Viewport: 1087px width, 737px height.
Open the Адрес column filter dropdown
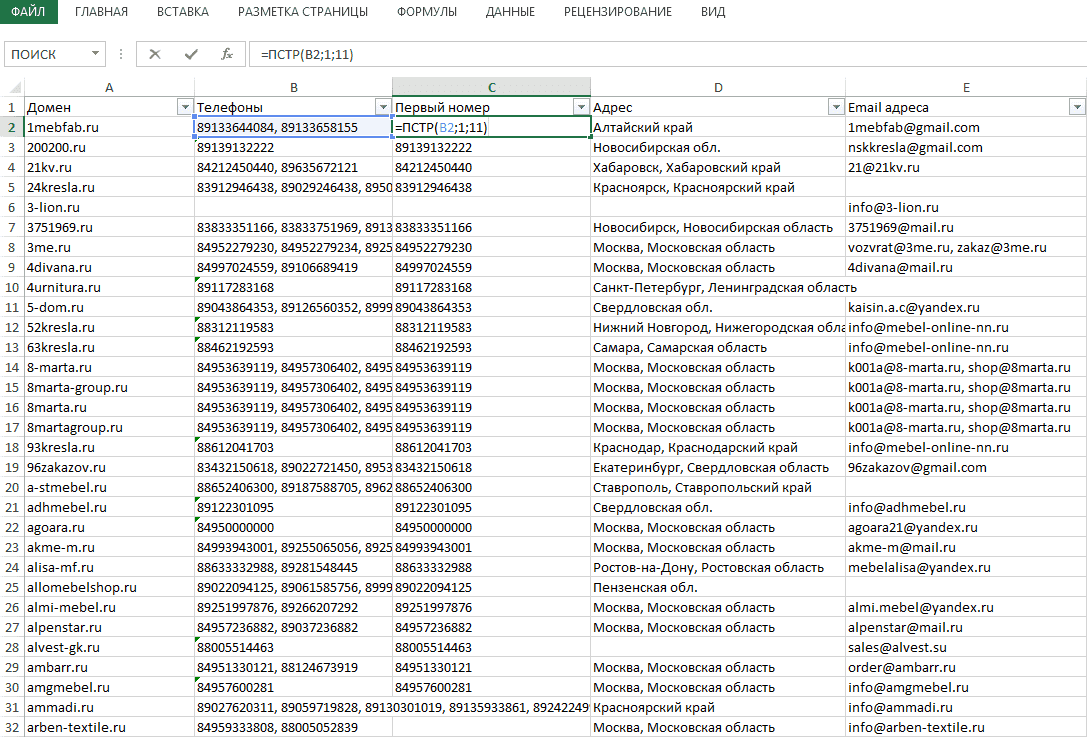coord(836,107)
